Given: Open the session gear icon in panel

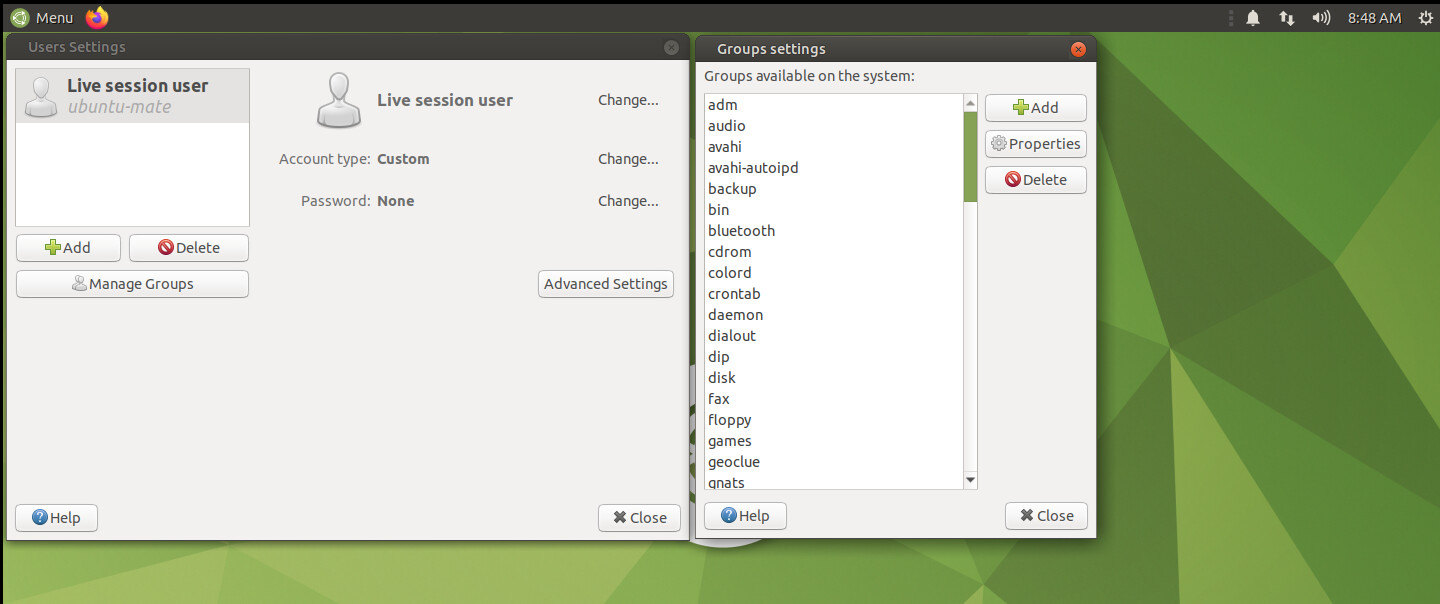Looking at the screenshot, I should coord(1425,18).
